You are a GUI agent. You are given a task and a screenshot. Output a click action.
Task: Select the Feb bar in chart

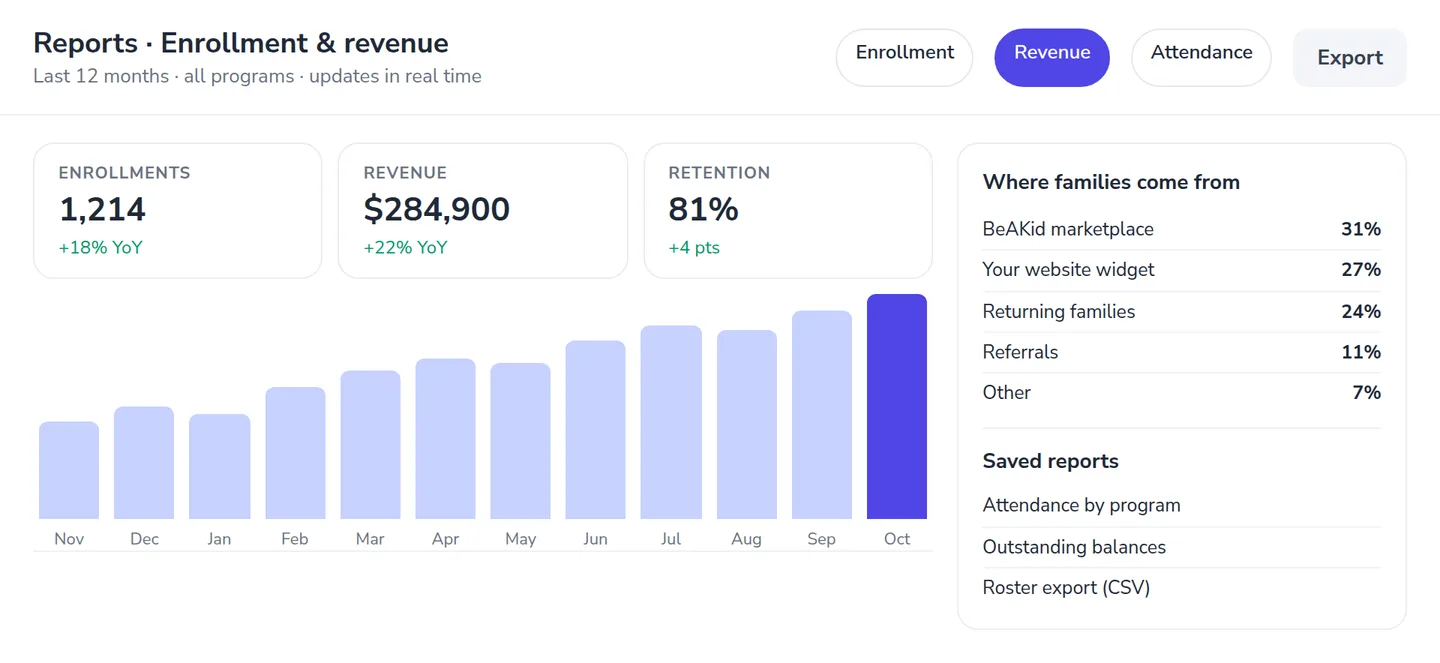295,453
